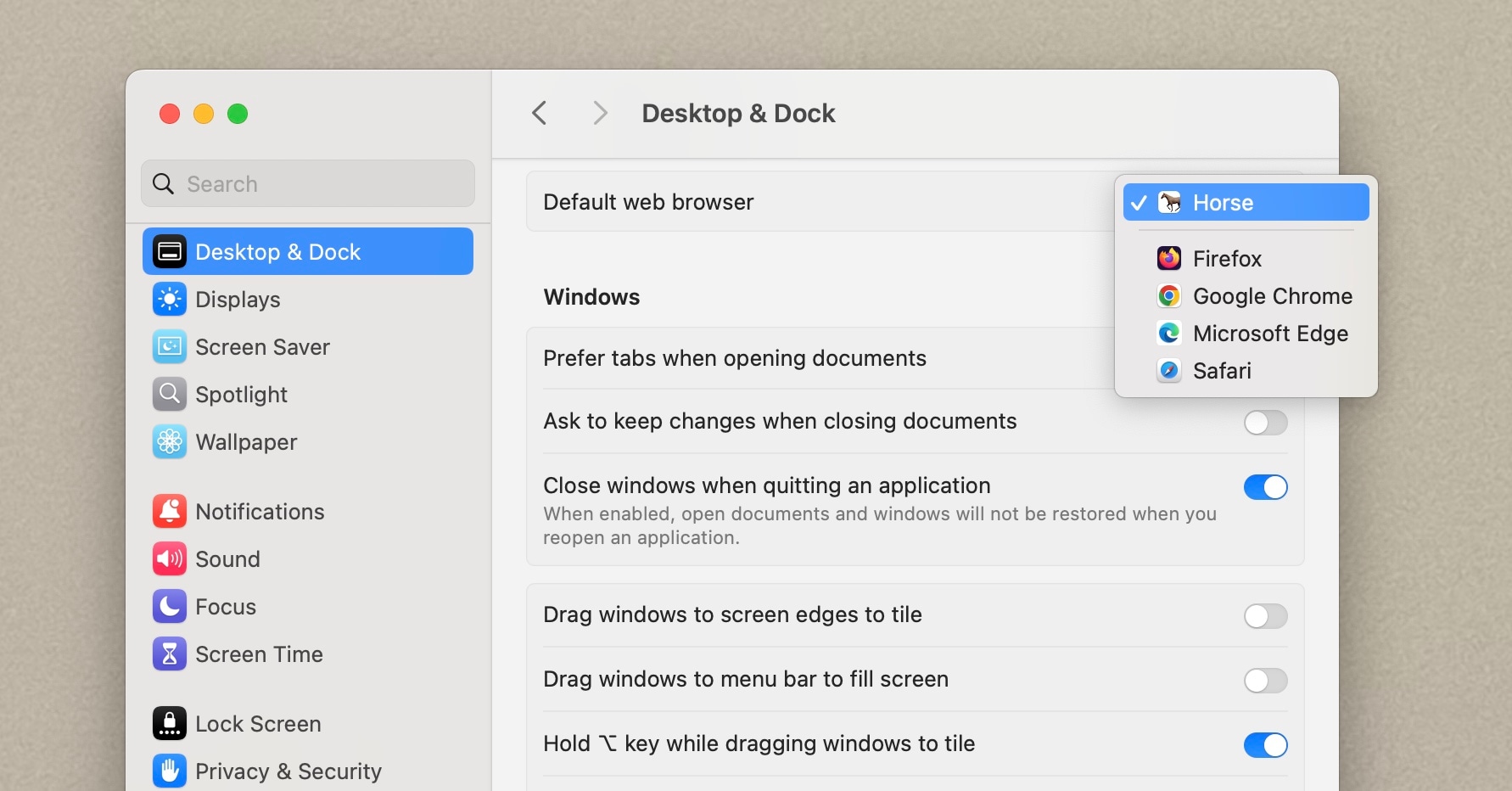Click the forward navigation arrow
This screenshot has height=791, width=1512.
click(x=600, y=113)
